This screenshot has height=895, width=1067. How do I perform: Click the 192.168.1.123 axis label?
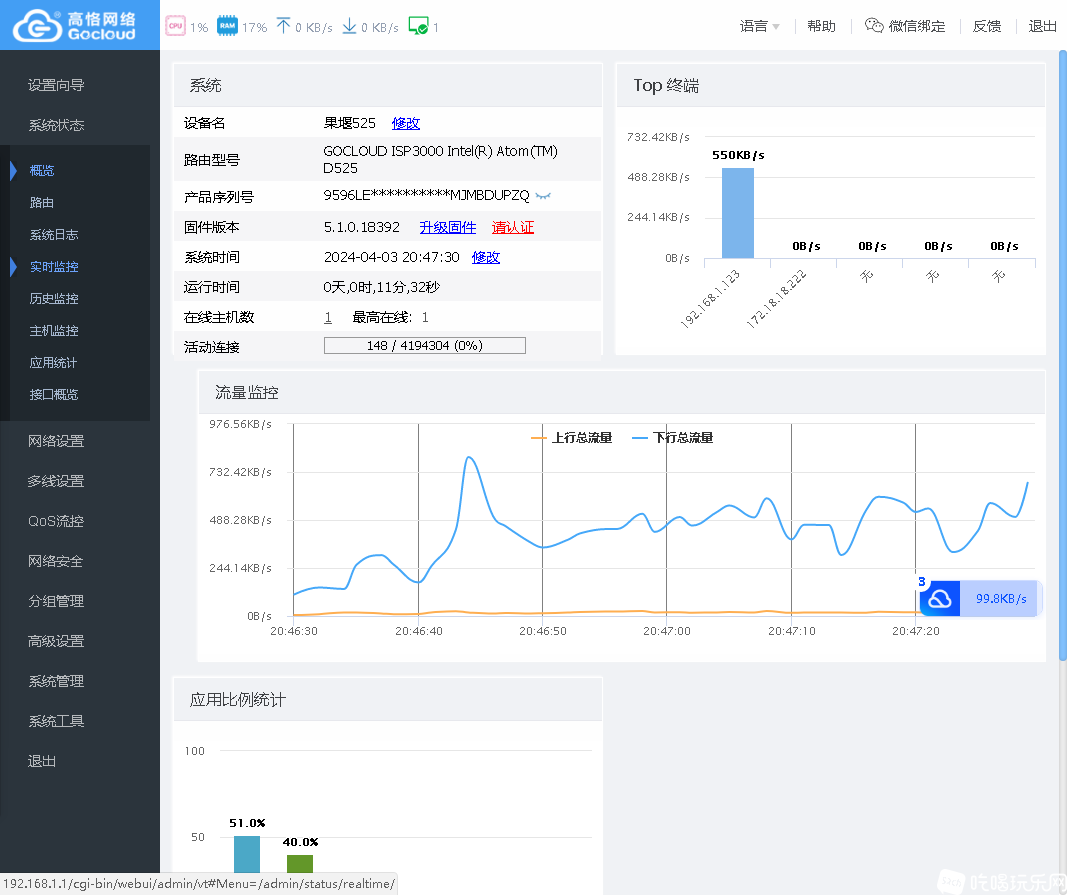pyautogui.click(x=710, y=299)
